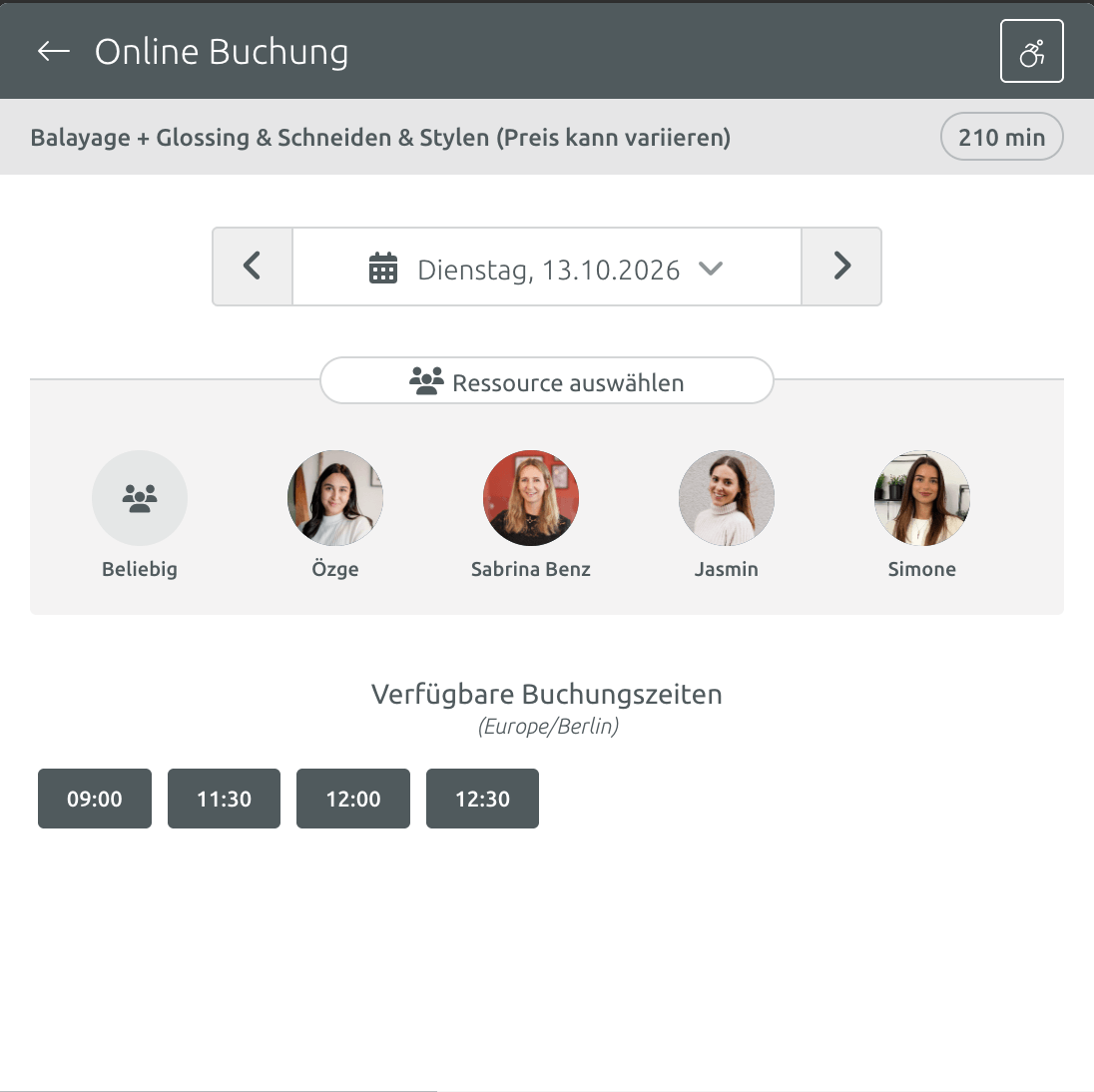The width and height of the screenshot is (1094, 1092).
Task: Open date dropdown Dienstag, 13.10.2026
Action: click(547, 266)
